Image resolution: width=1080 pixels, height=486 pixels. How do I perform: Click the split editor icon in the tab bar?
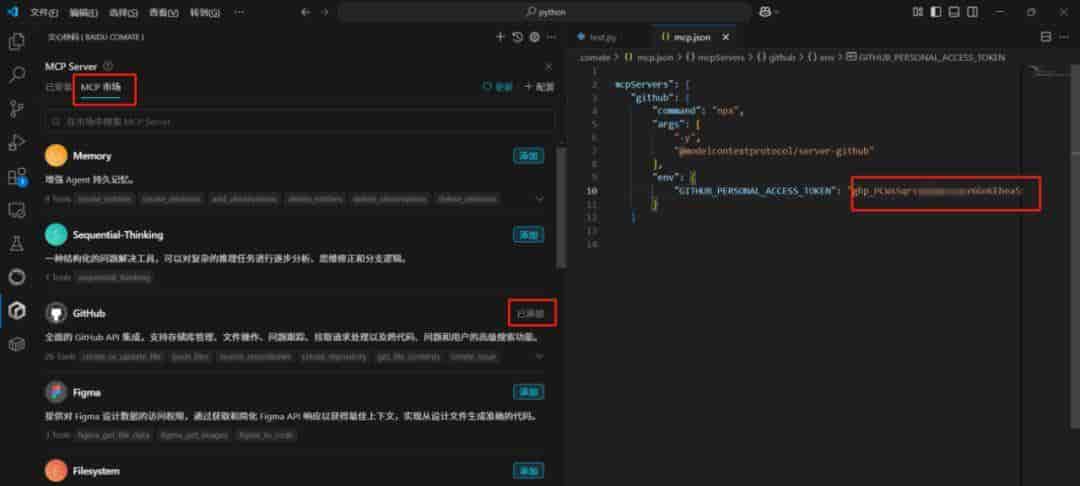pyautogui.click(x=1046, y=36)
